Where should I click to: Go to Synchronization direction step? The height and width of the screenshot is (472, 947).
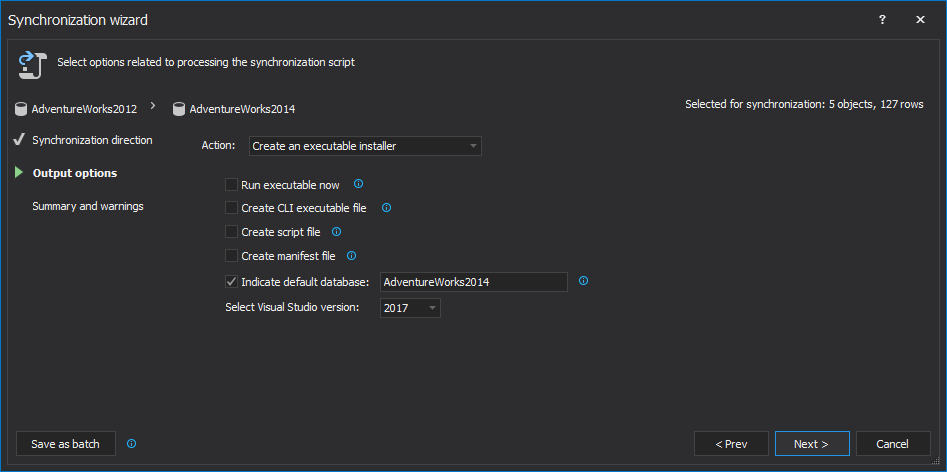pos(92,140)
